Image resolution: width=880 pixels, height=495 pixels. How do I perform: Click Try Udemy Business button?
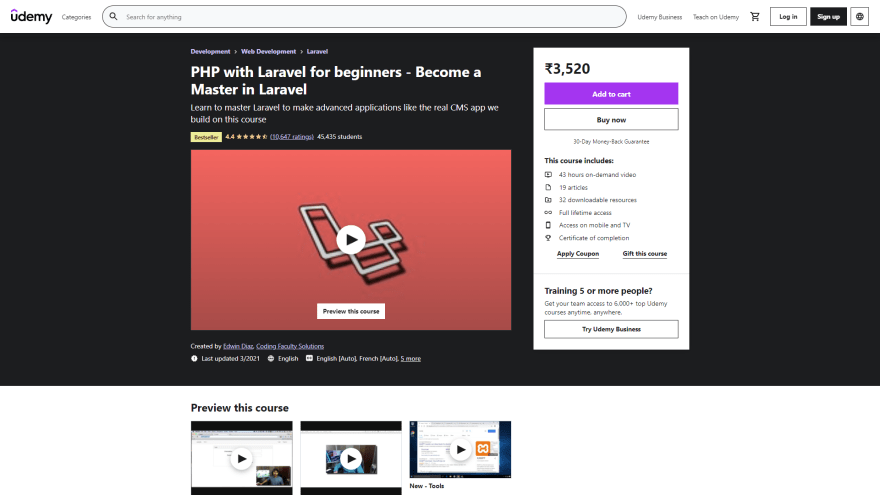pos(611,329)
